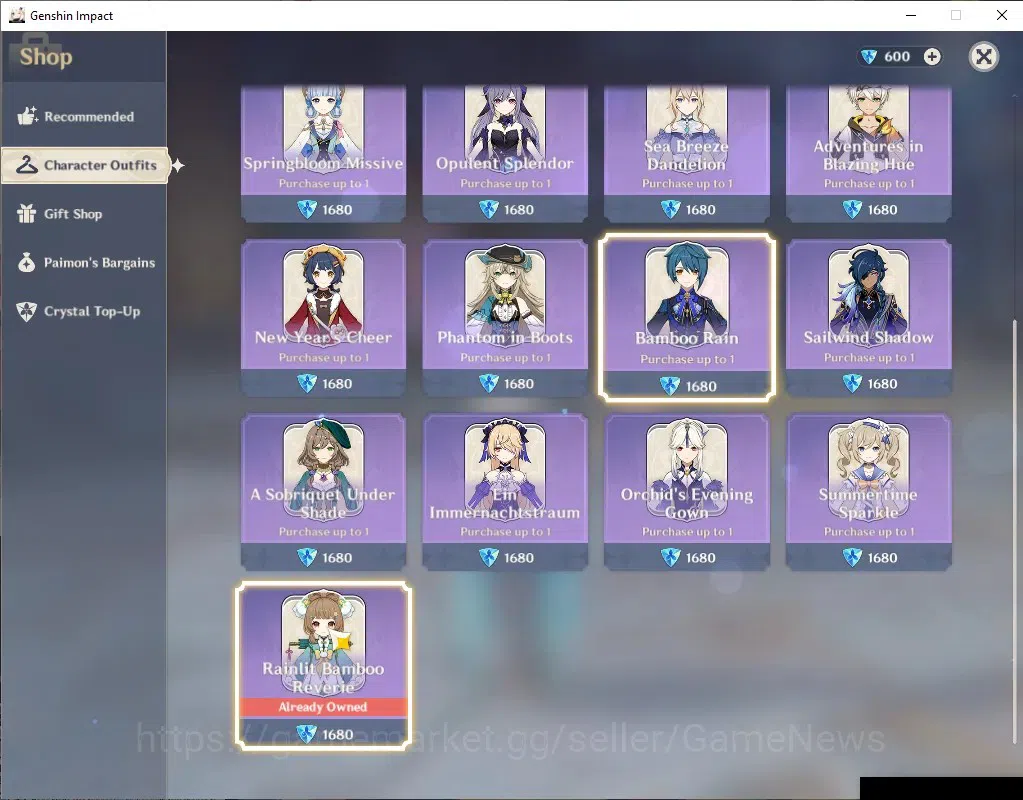Close the shop with the round X button
1023x800 pixels.
984,57
